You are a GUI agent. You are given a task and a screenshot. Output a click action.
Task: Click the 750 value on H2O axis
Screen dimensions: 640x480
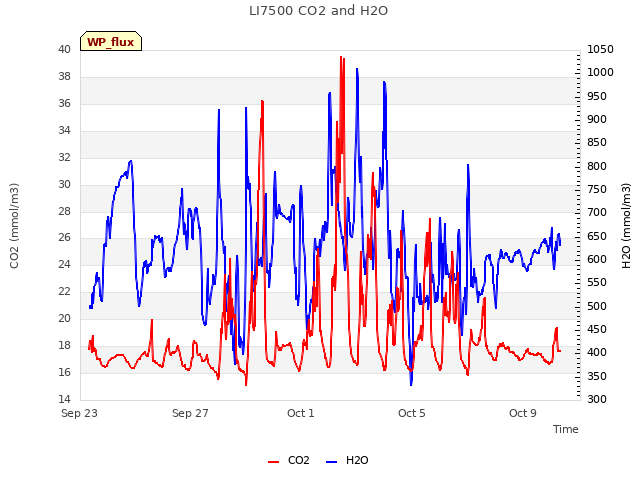point(597,189)
